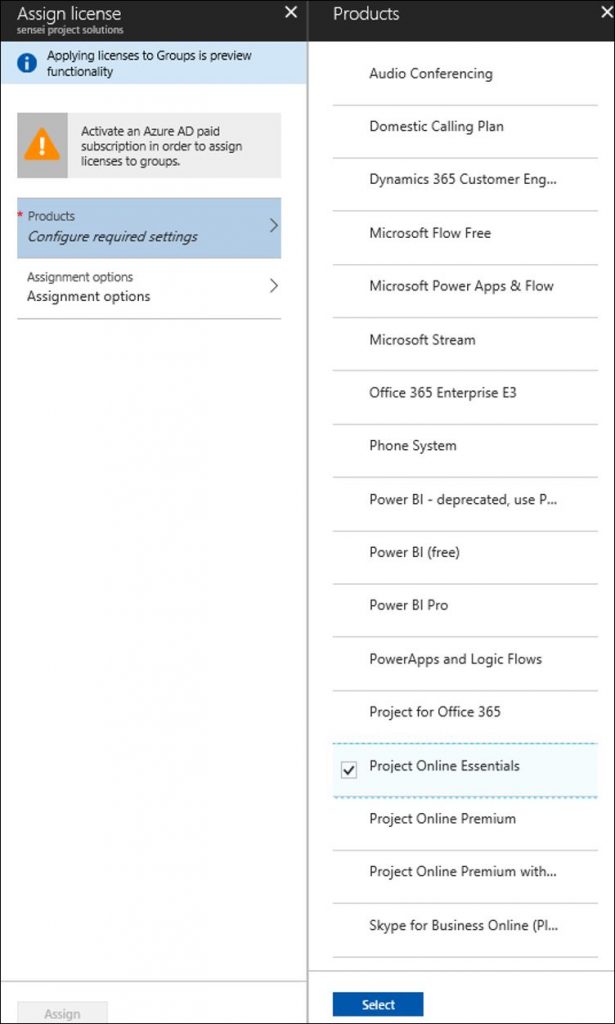Click the Assign button

click(x=63, y=1013)
